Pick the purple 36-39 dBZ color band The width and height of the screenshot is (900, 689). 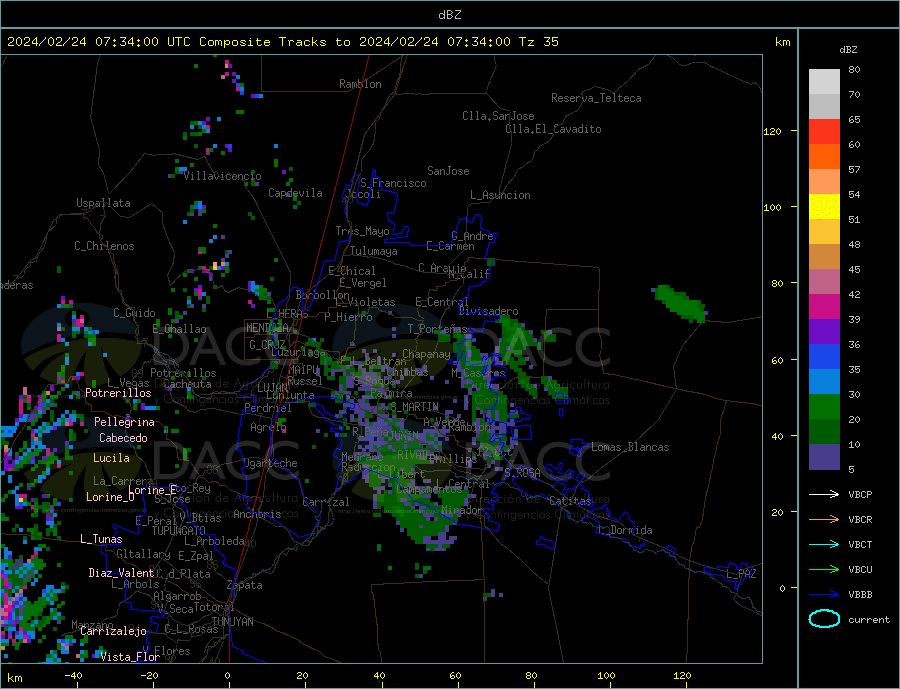(x=824, y=332)
